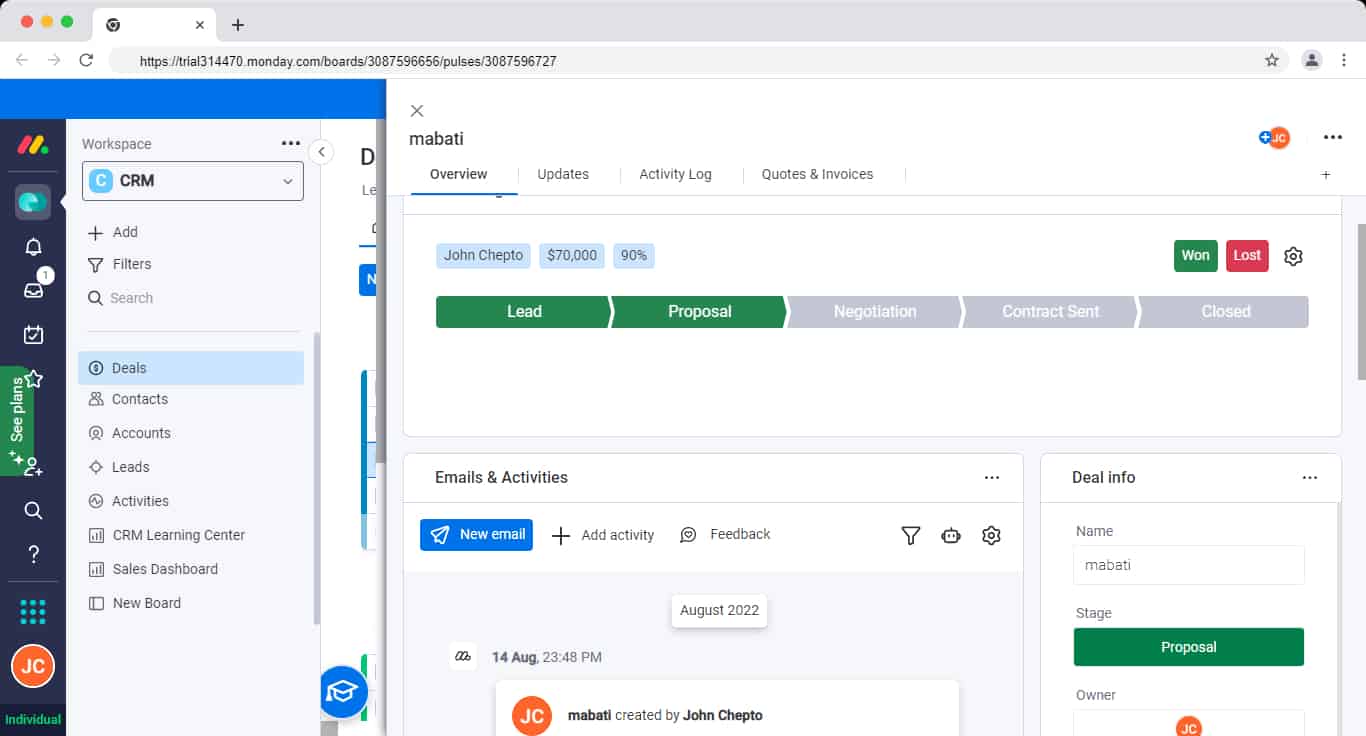Image resolution: width=1366 pixels, height=736 pixels.
Task: Switch to the Activity Log tab
Action: tap(675, 174)
